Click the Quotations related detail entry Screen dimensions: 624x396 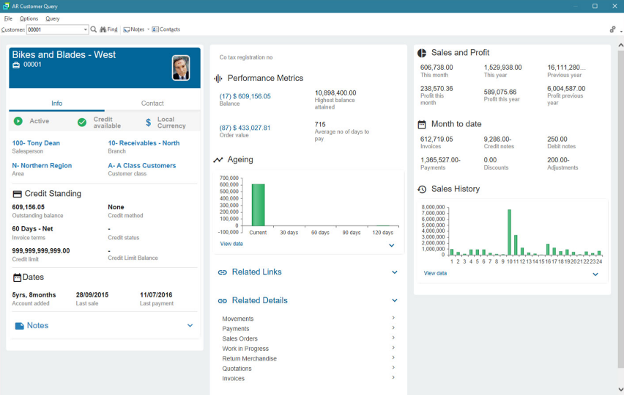point(237,369)
